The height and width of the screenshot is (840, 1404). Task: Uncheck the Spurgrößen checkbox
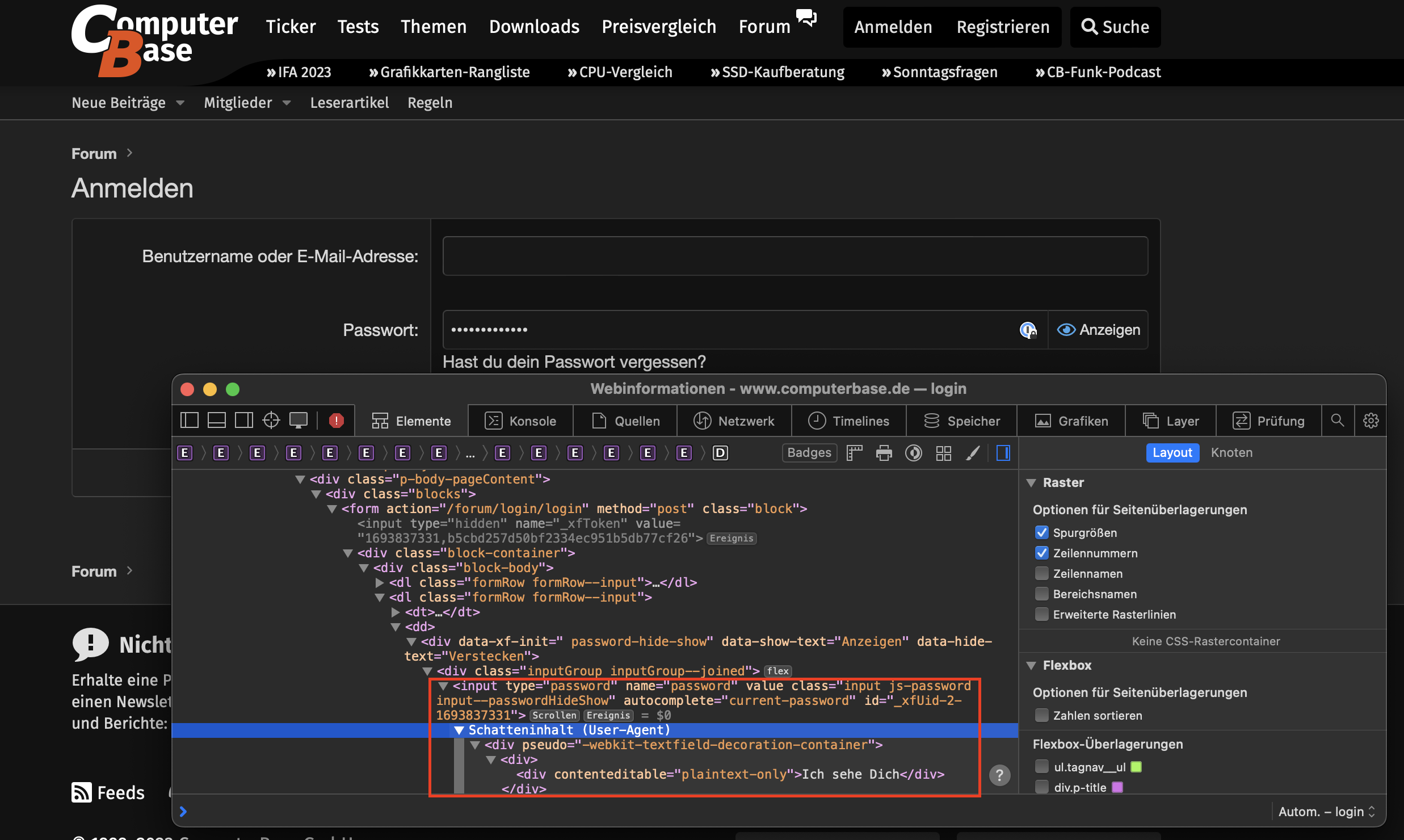pyautogui.click(x=1042, y=533)
